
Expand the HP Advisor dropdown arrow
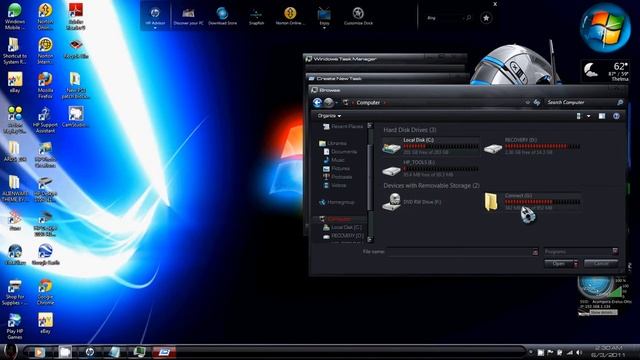[x=155, y=28]
